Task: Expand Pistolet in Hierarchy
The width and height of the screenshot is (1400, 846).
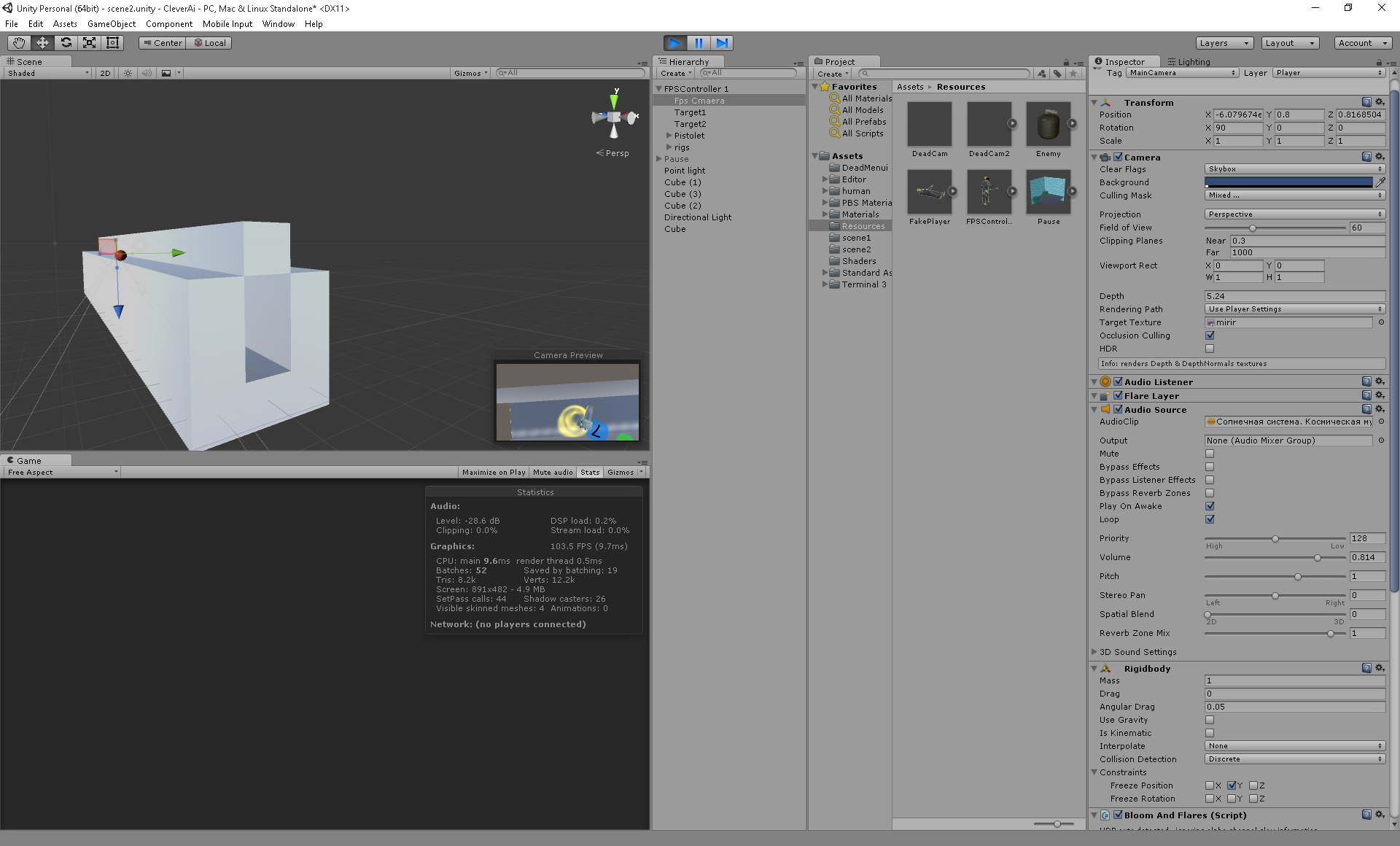Action: [669, 136]
